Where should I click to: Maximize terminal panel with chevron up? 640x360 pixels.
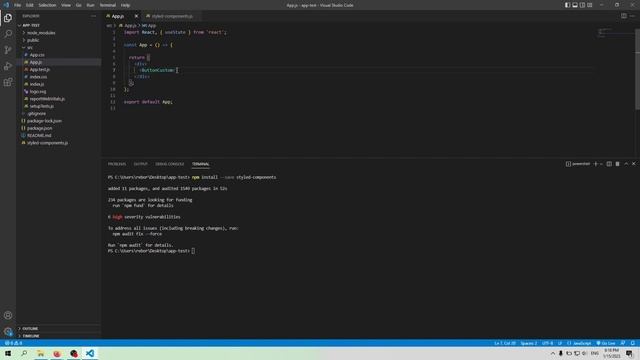pyautogui.click(x=626, y=164)
